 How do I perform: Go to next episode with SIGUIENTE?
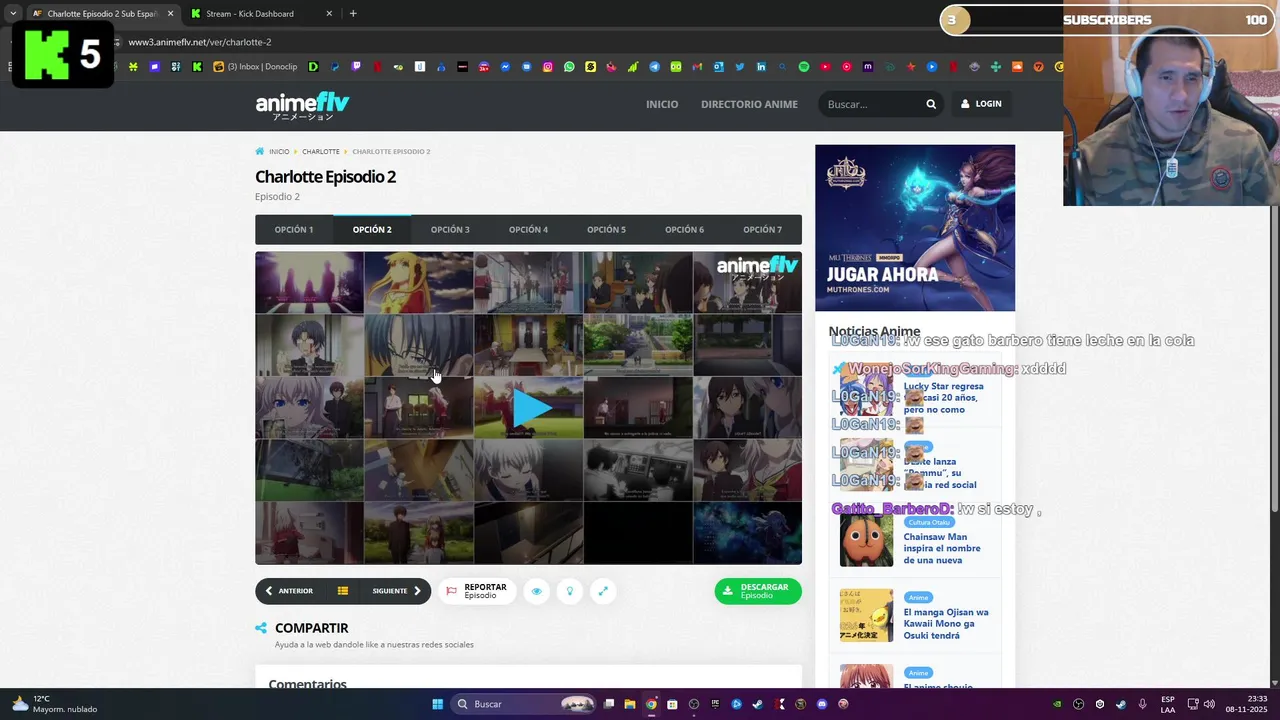pos(396,591)
